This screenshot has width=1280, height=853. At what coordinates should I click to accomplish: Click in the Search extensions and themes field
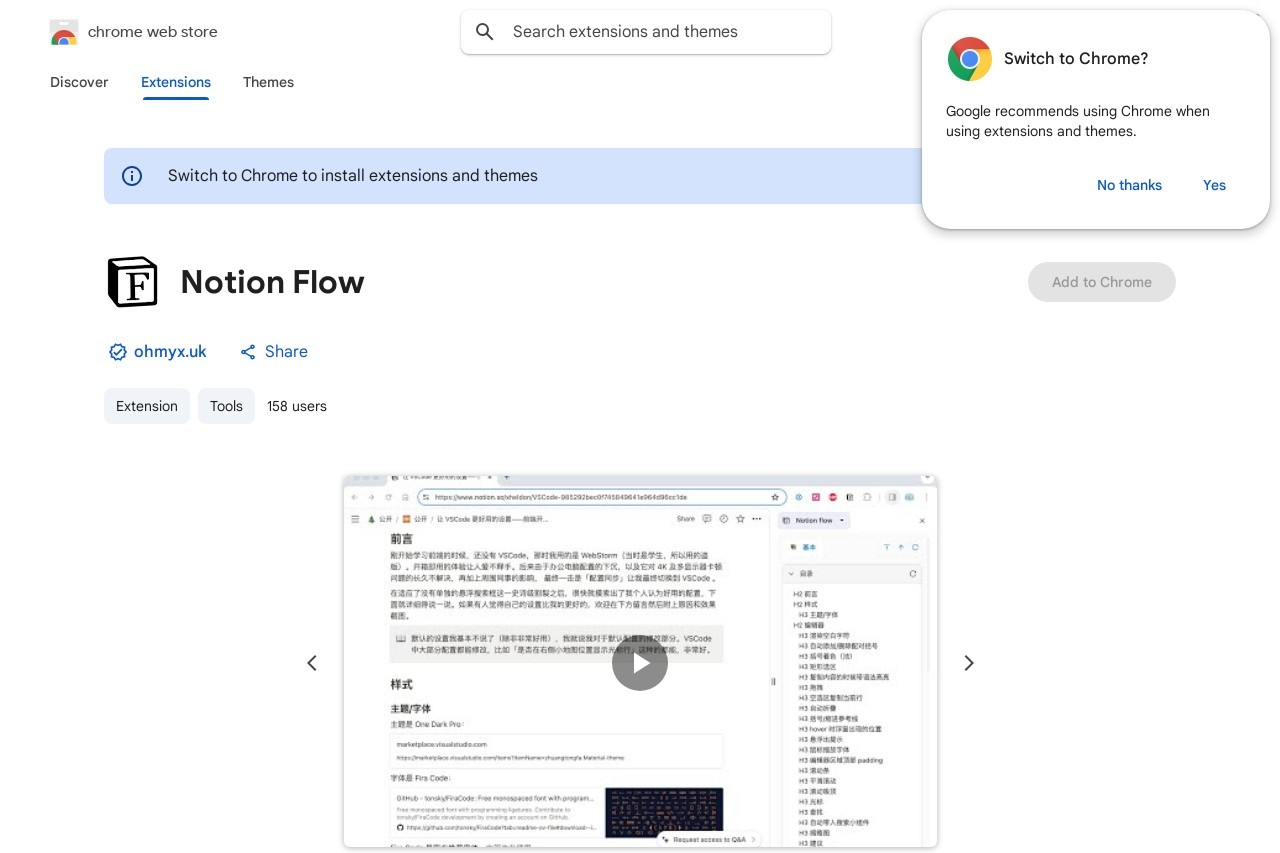pos(646,32)
